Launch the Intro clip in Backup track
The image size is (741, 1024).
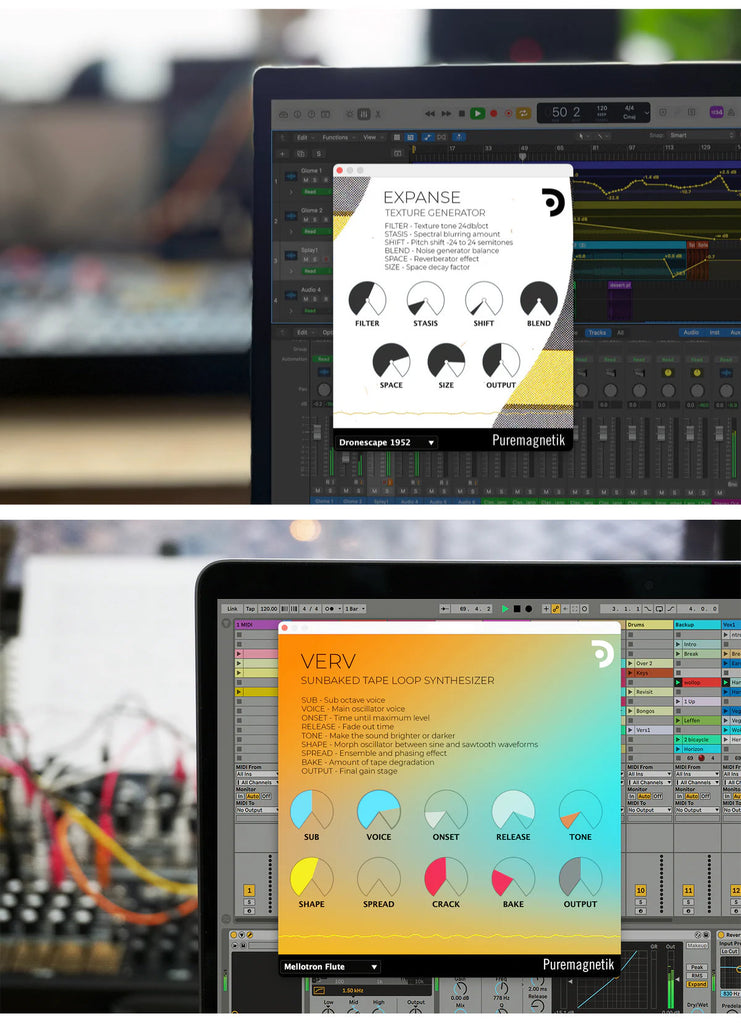(678, 645)
